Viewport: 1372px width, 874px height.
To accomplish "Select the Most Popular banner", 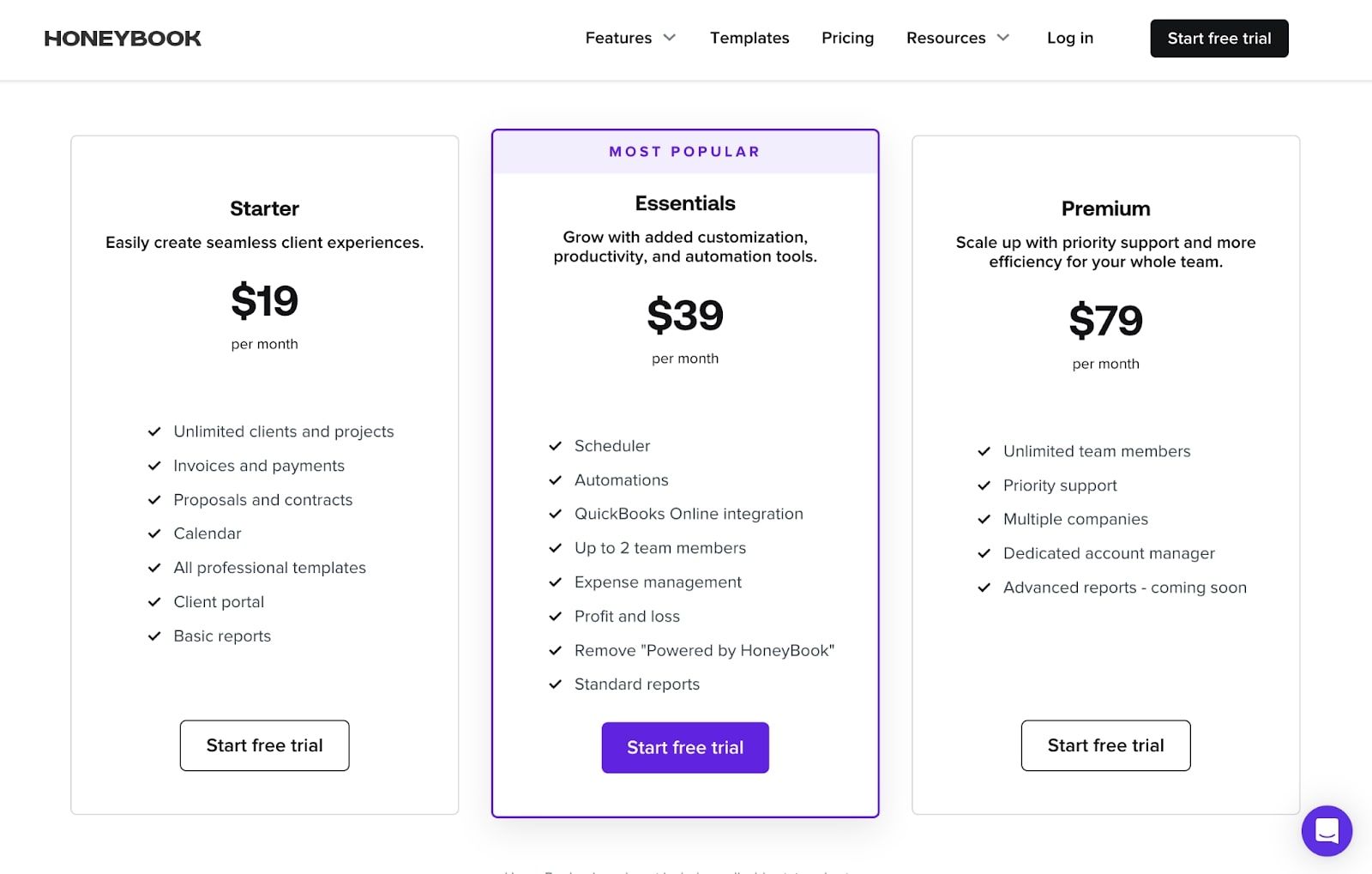I will [684, 152].
